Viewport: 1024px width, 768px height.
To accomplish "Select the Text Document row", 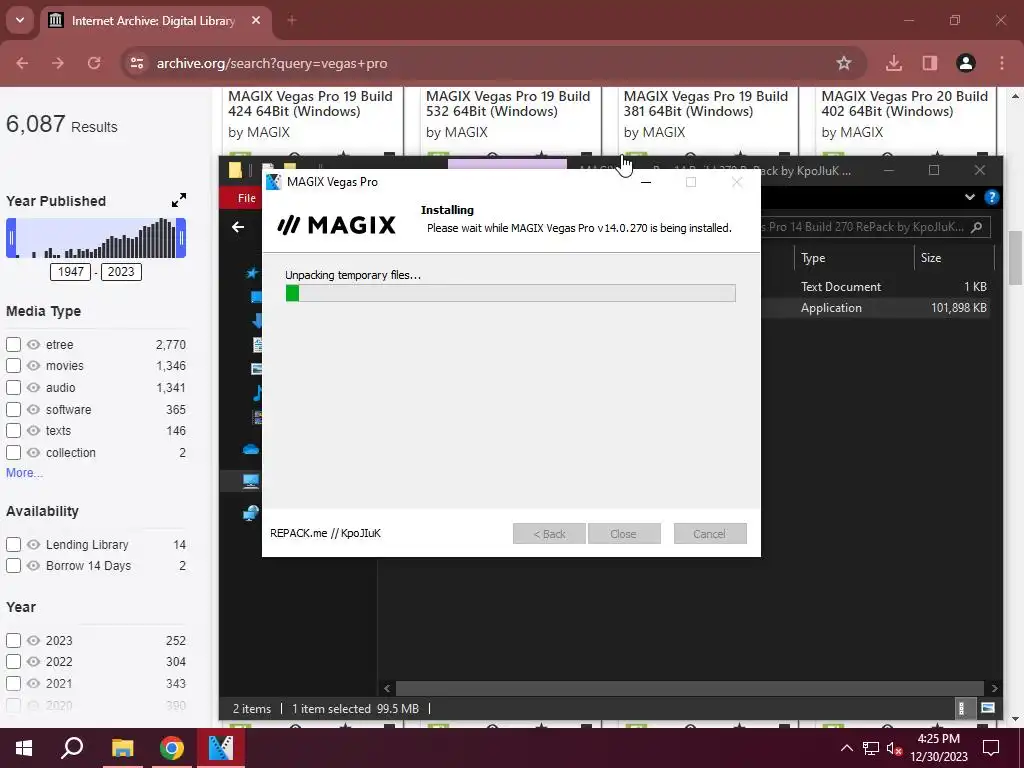I will (875, 287).
